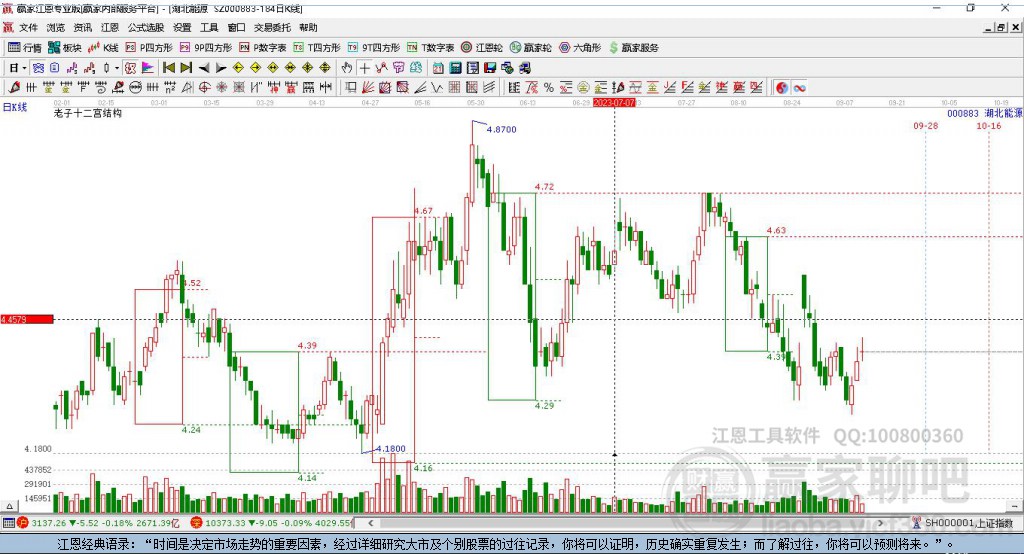Open the P四方形 tool
Screen dimensions: 1024x554
(x=149, y=48)
